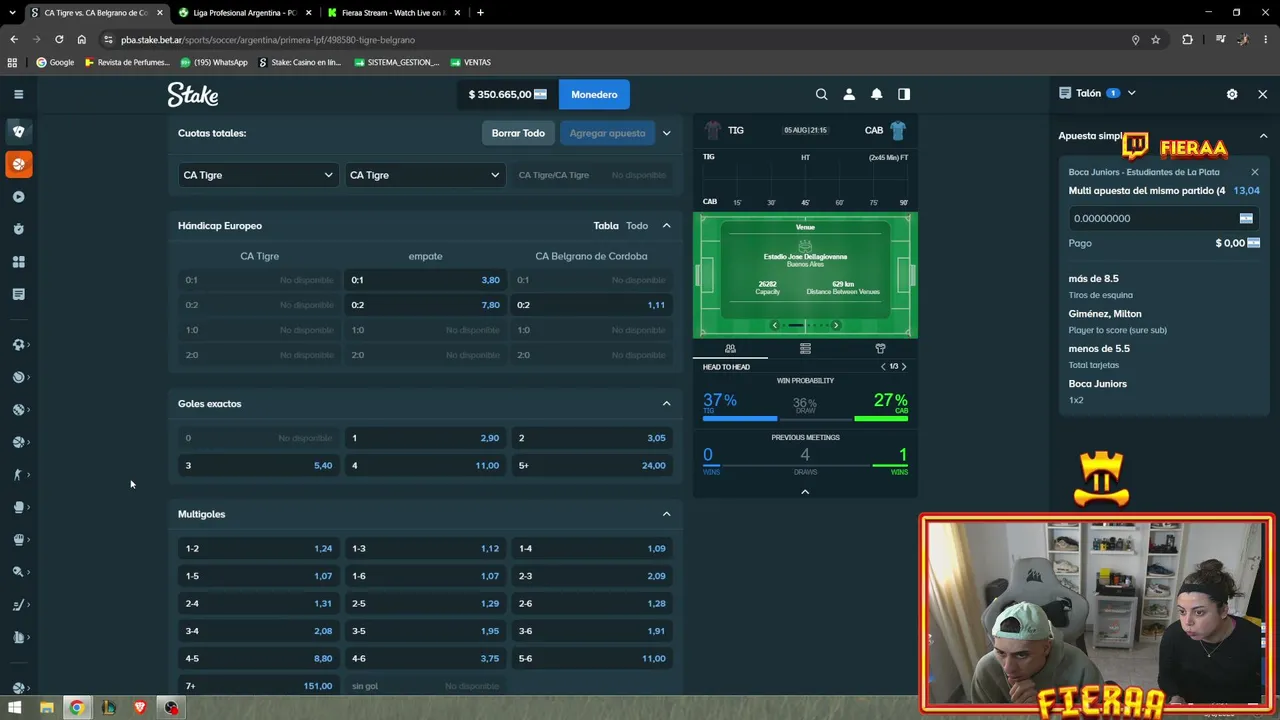This screenshot has height=720, width=1280.
Task: Collapse the Multigoles section
Action: (x=666, y=514)
